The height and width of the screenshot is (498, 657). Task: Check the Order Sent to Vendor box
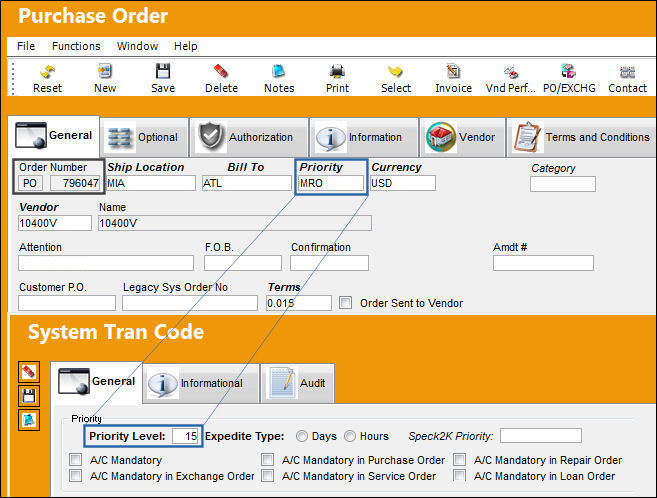[x=346, y=303]
